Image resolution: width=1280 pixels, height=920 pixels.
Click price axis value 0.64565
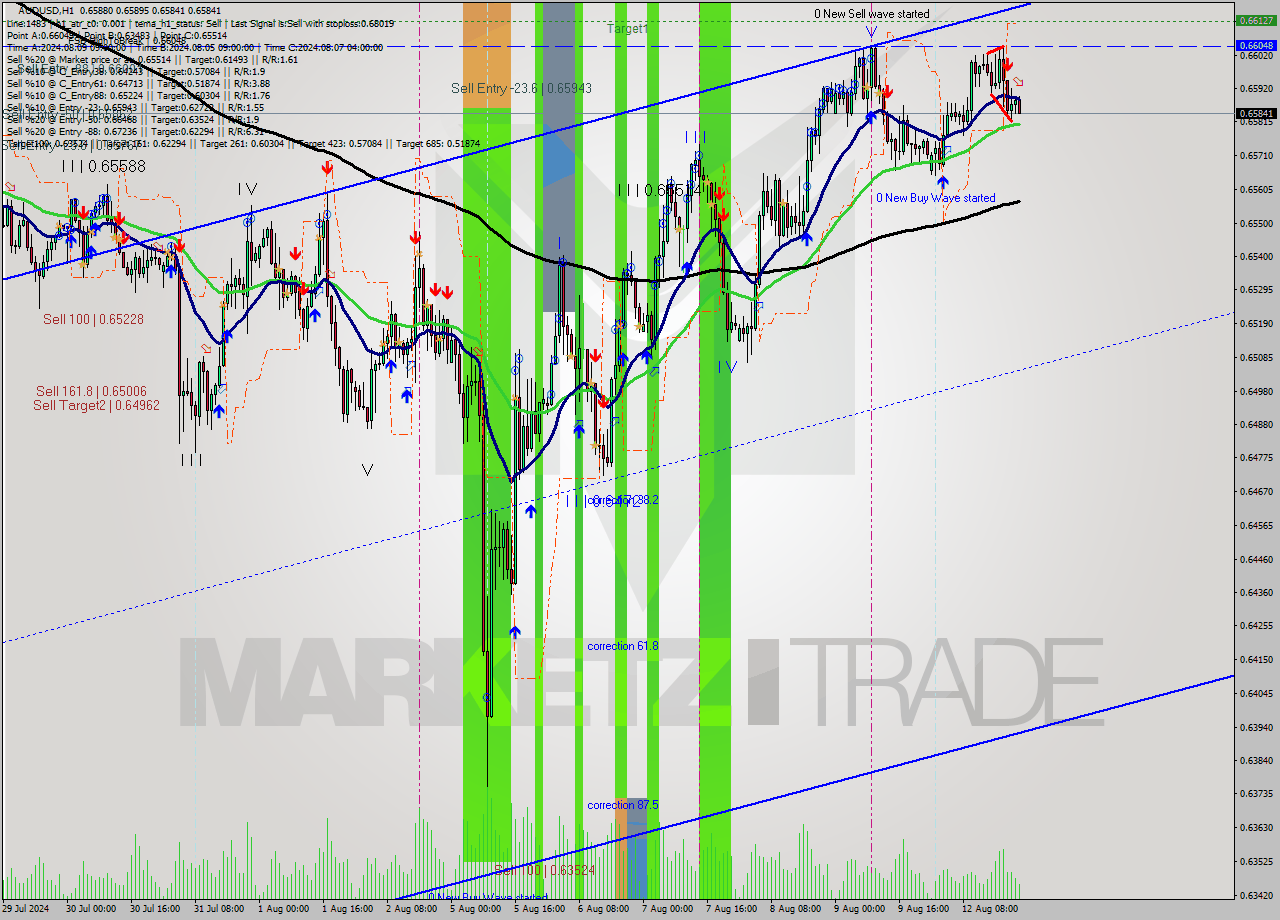click(1255, 525)
